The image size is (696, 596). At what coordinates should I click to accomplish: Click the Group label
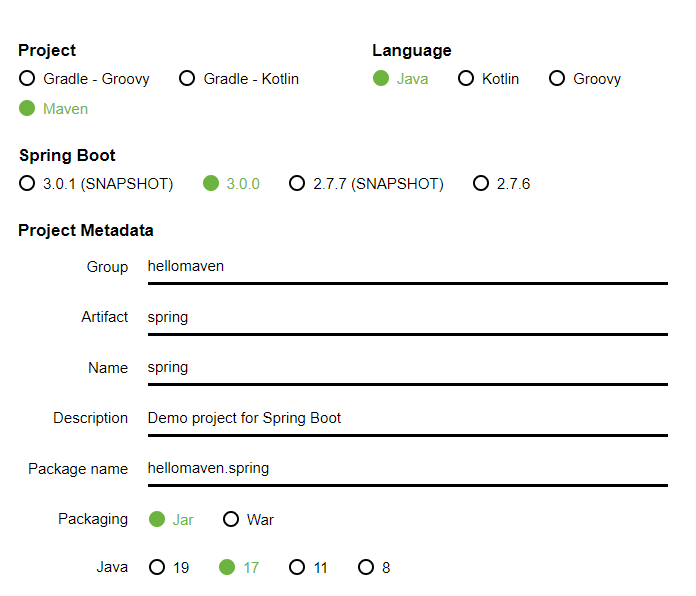coord(107,267)
